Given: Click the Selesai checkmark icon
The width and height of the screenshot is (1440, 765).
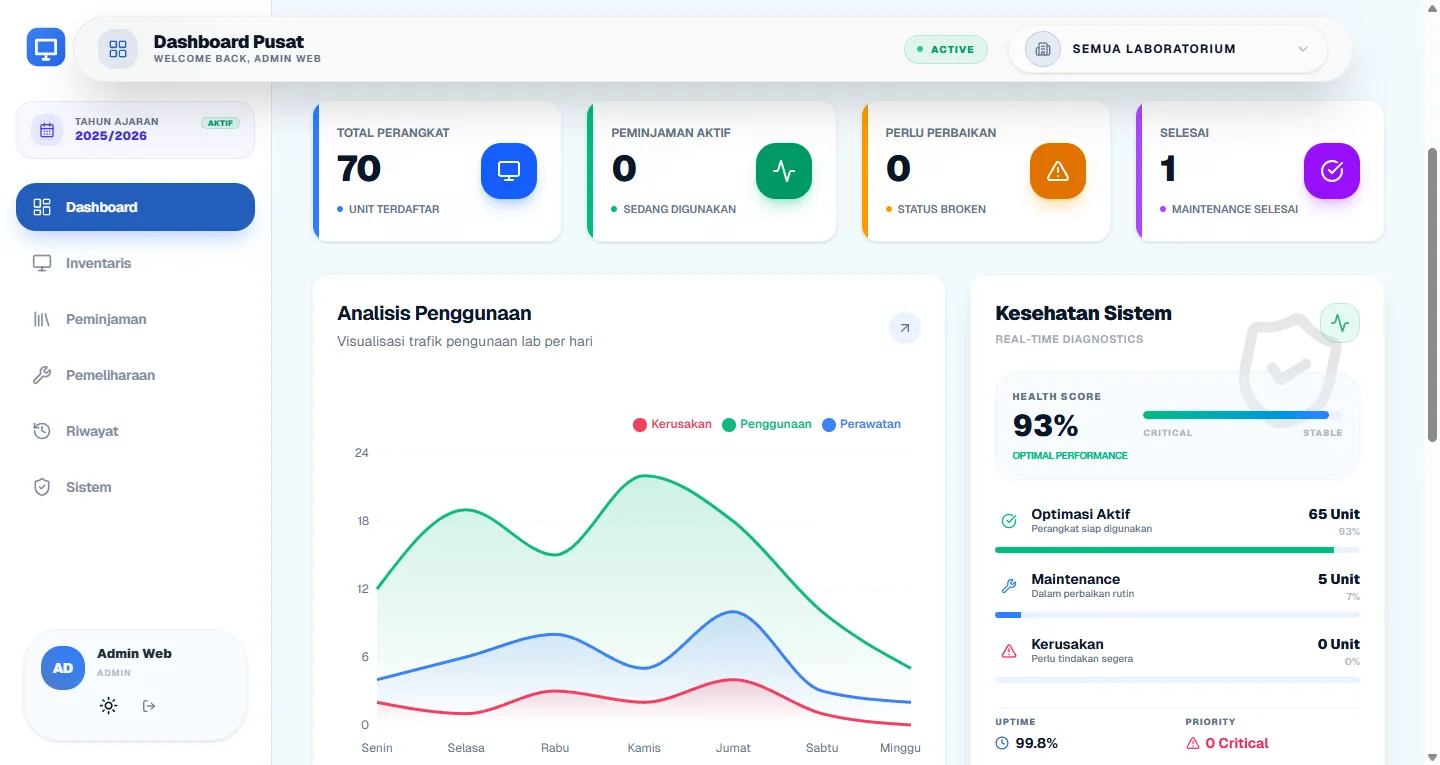Looking at the screenshot, I should coord(1332,171).
